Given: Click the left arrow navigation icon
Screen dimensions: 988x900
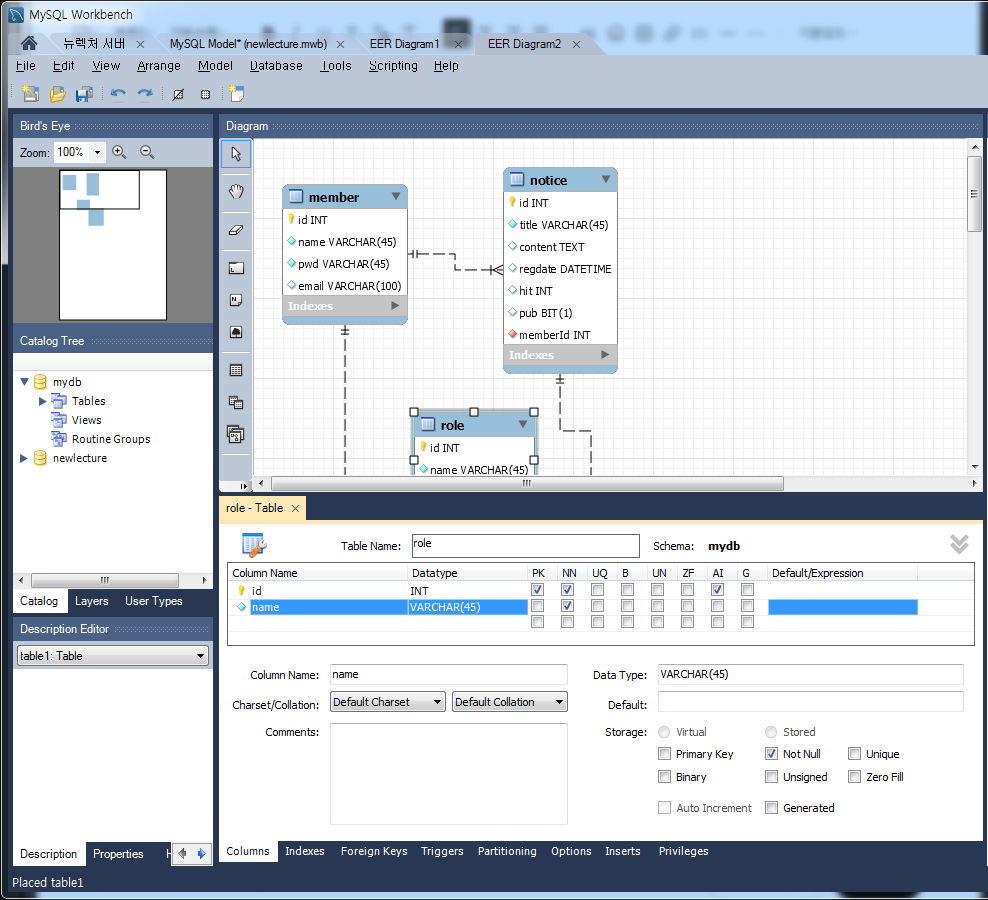Looking at the screenshot, I should [182, 854].
